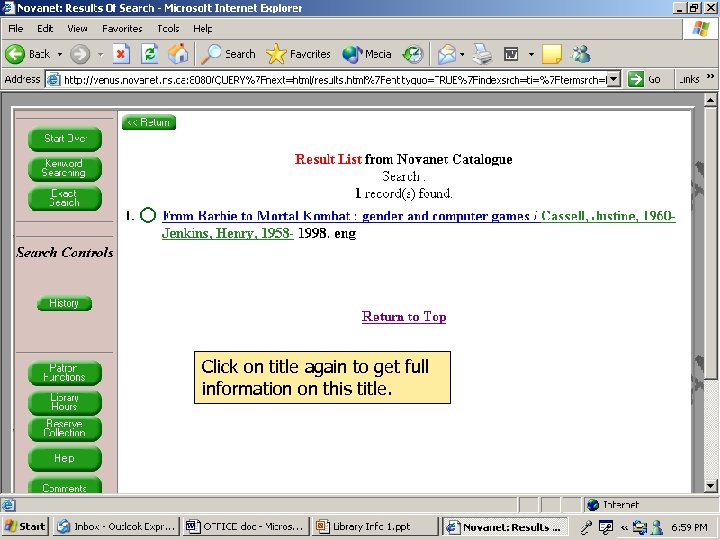Open Library Hours sidebar button
The image size is (720, 540).
click(x=65, y=403)
